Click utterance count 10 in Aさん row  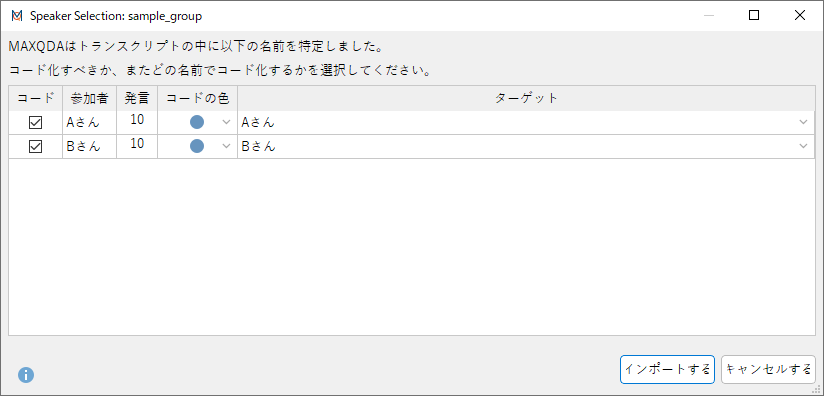pyautogui.click(x=137, y=120)
